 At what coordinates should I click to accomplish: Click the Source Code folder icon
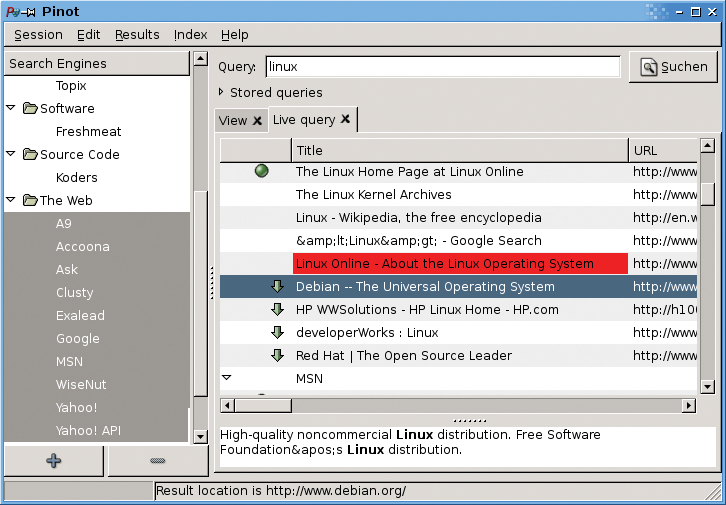point(30,154)
